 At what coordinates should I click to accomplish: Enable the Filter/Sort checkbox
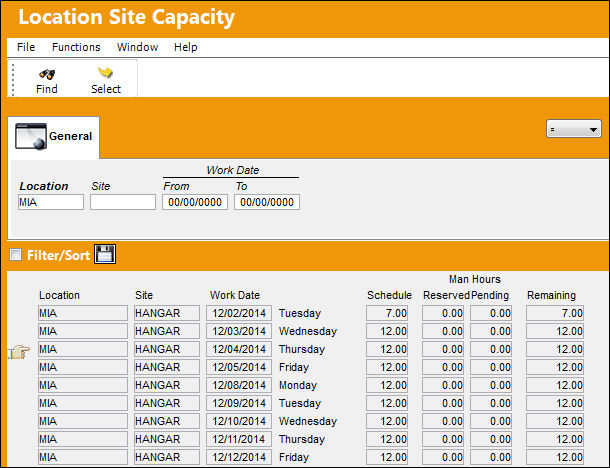click(16, 255)
